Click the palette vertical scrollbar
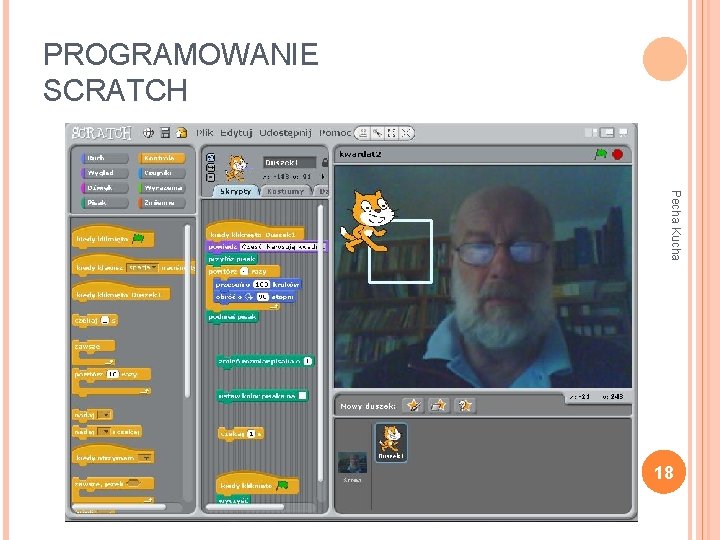Screen dimensions: 720x540 [187, 310]
